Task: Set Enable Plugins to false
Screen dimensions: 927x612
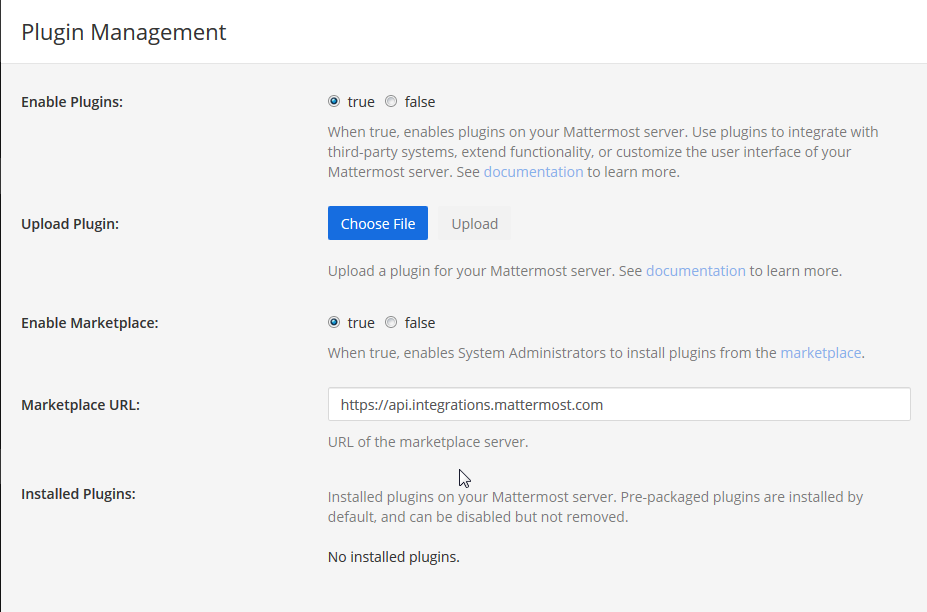Action: pos(391,101)
